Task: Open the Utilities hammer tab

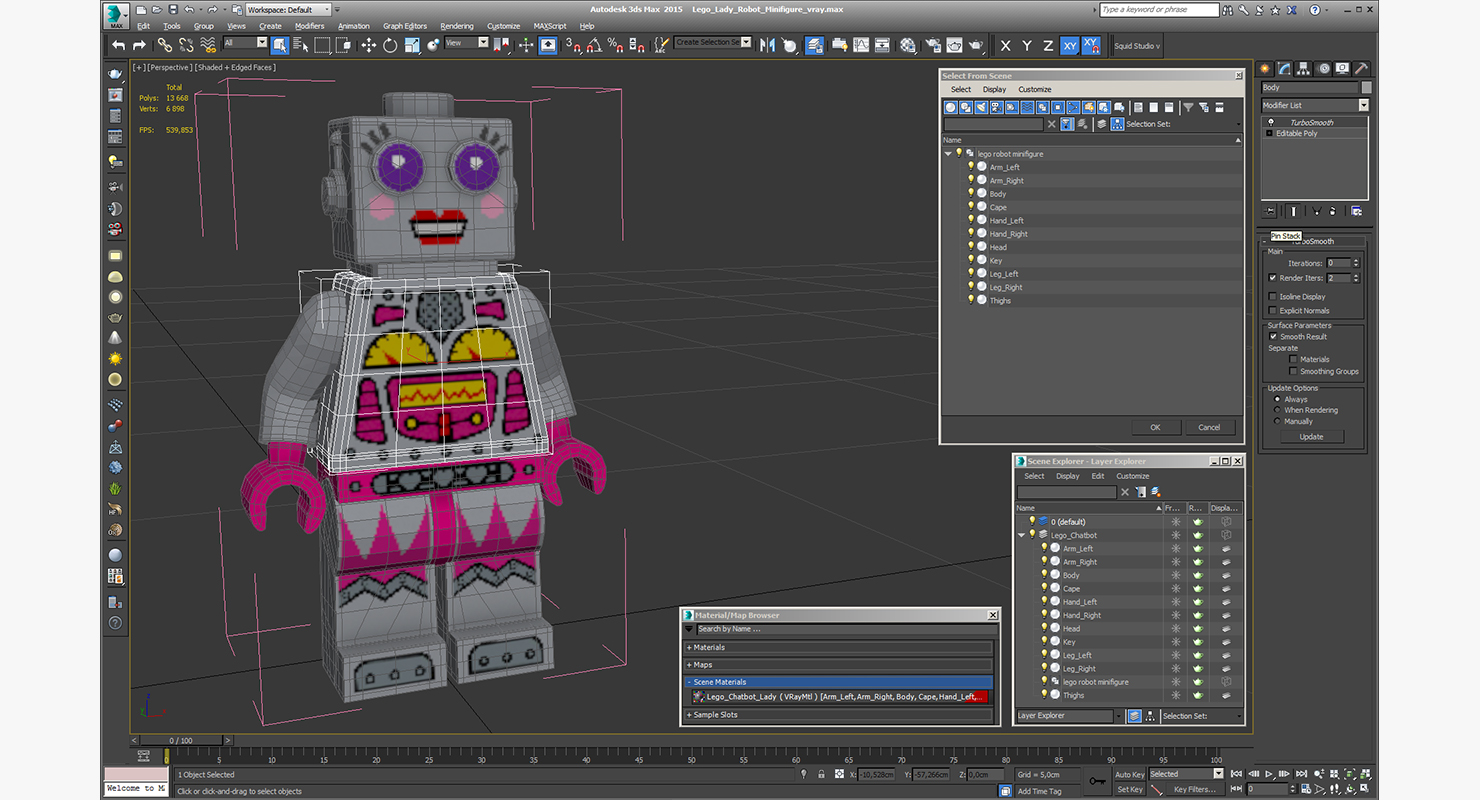Action: pos(1362,68)
